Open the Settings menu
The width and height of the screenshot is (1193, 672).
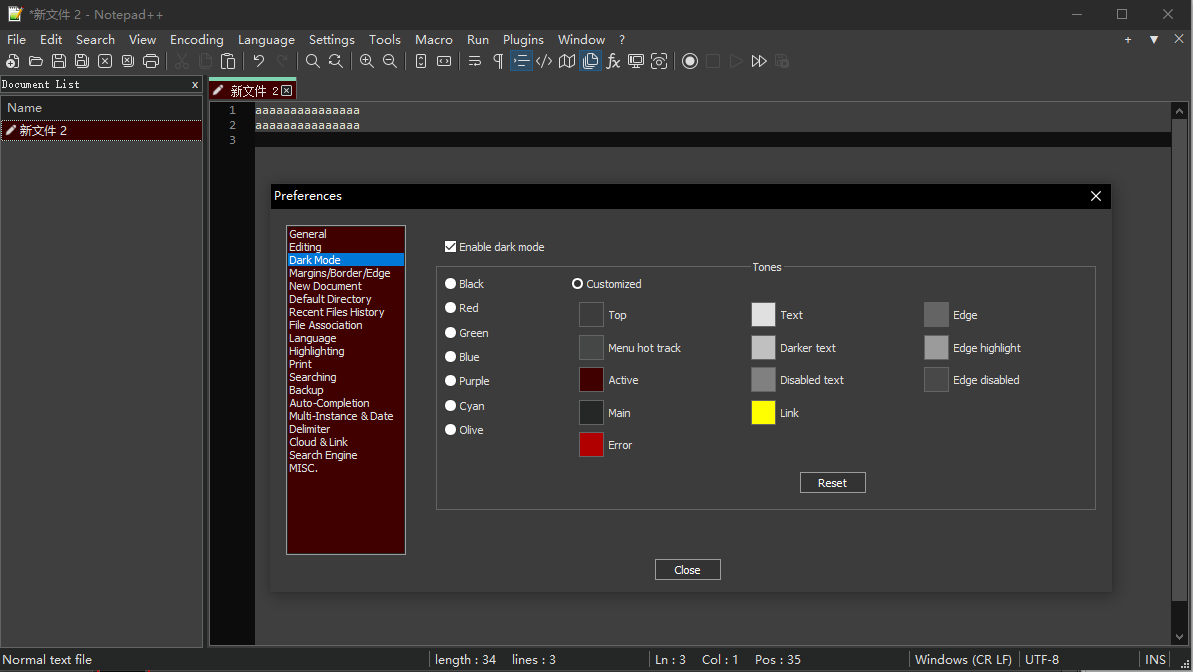point(332,40)
